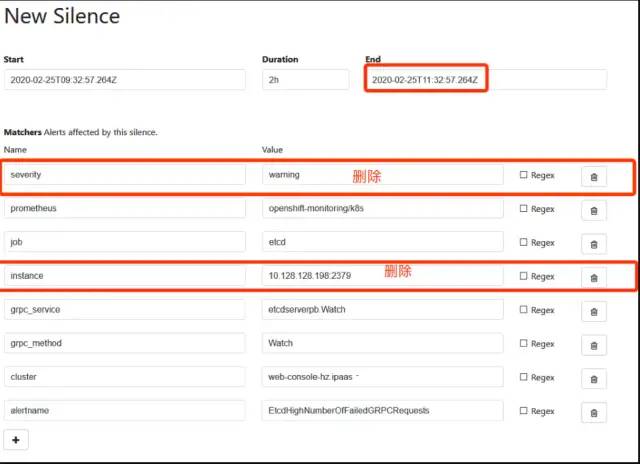Delete the instance matcher row
640x464 pixels.
(x=593, y=277)
